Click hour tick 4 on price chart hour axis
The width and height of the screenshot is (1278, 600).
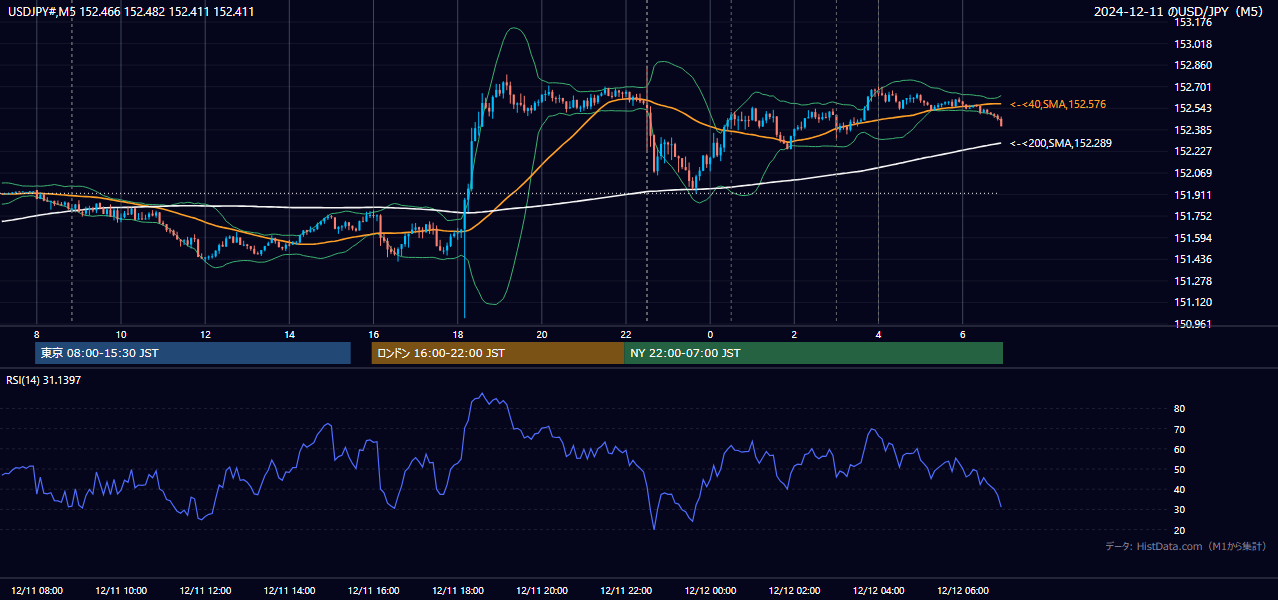coord(878,334)
